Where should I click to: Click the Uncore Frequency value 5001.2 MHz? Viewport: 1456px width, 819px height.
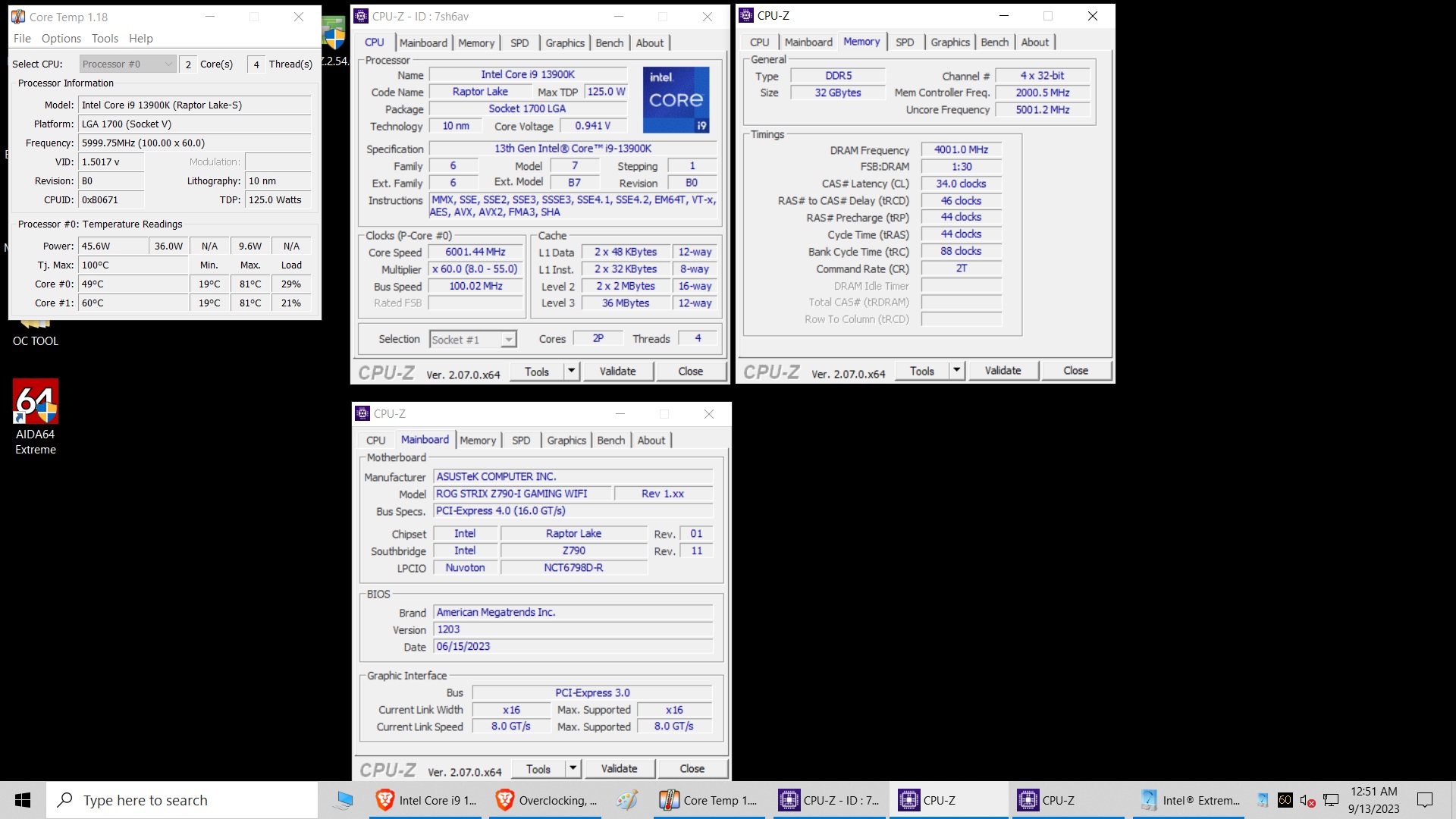click(x=1043, y=110)
